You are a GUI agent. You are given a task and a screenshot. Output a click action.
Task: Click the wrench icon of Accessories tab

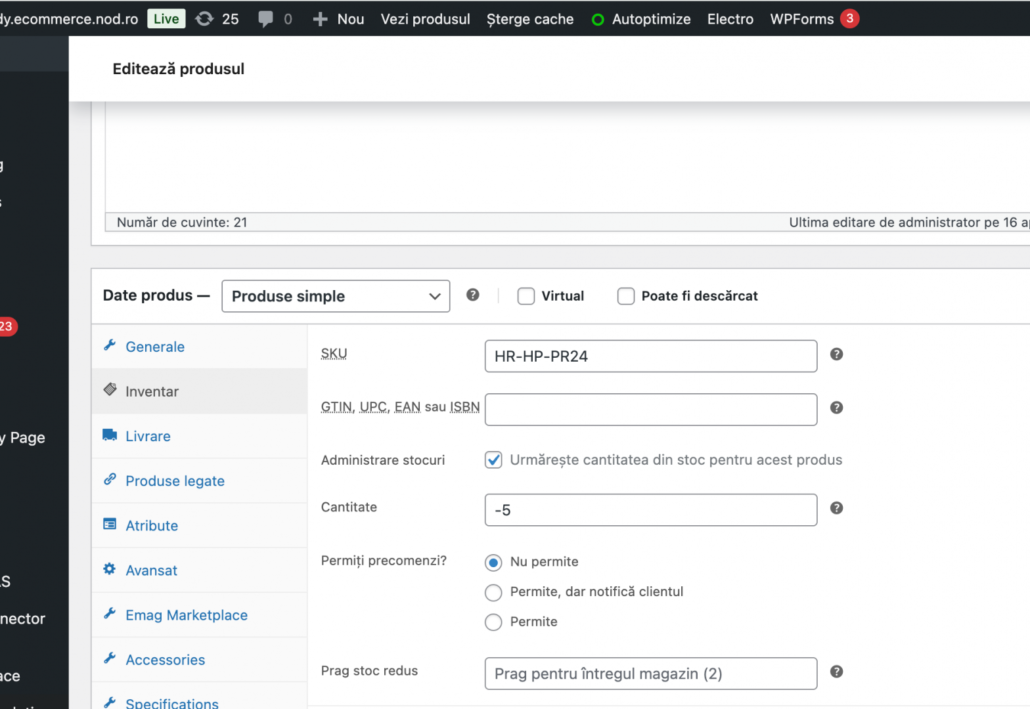[x=110, y=658]
